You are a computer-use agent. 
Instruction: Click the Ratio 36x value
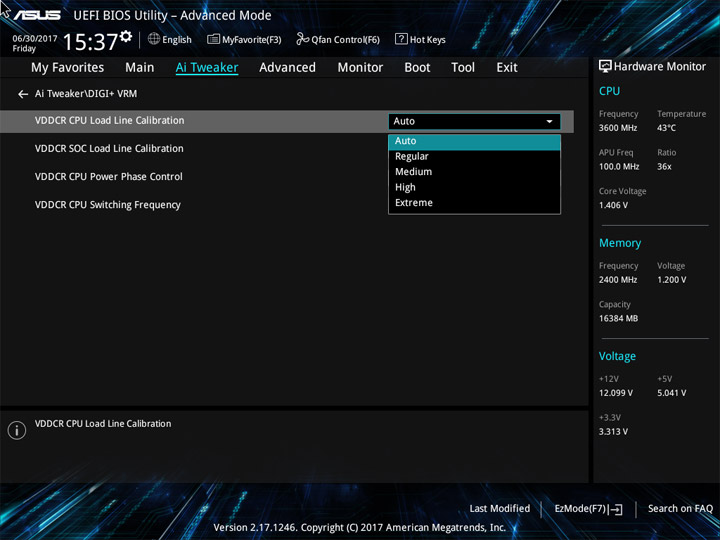664,167
